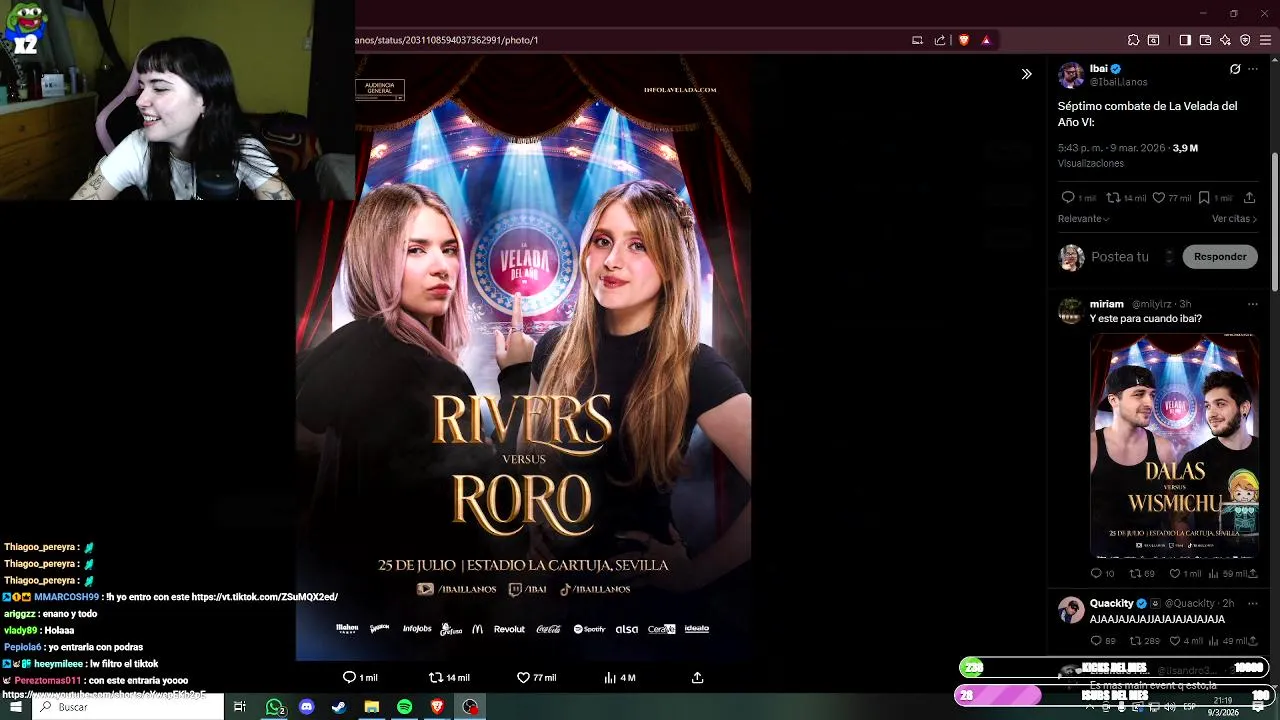
Task: Open the browser extensions puzzle icon
Action: click(1133, 40)
